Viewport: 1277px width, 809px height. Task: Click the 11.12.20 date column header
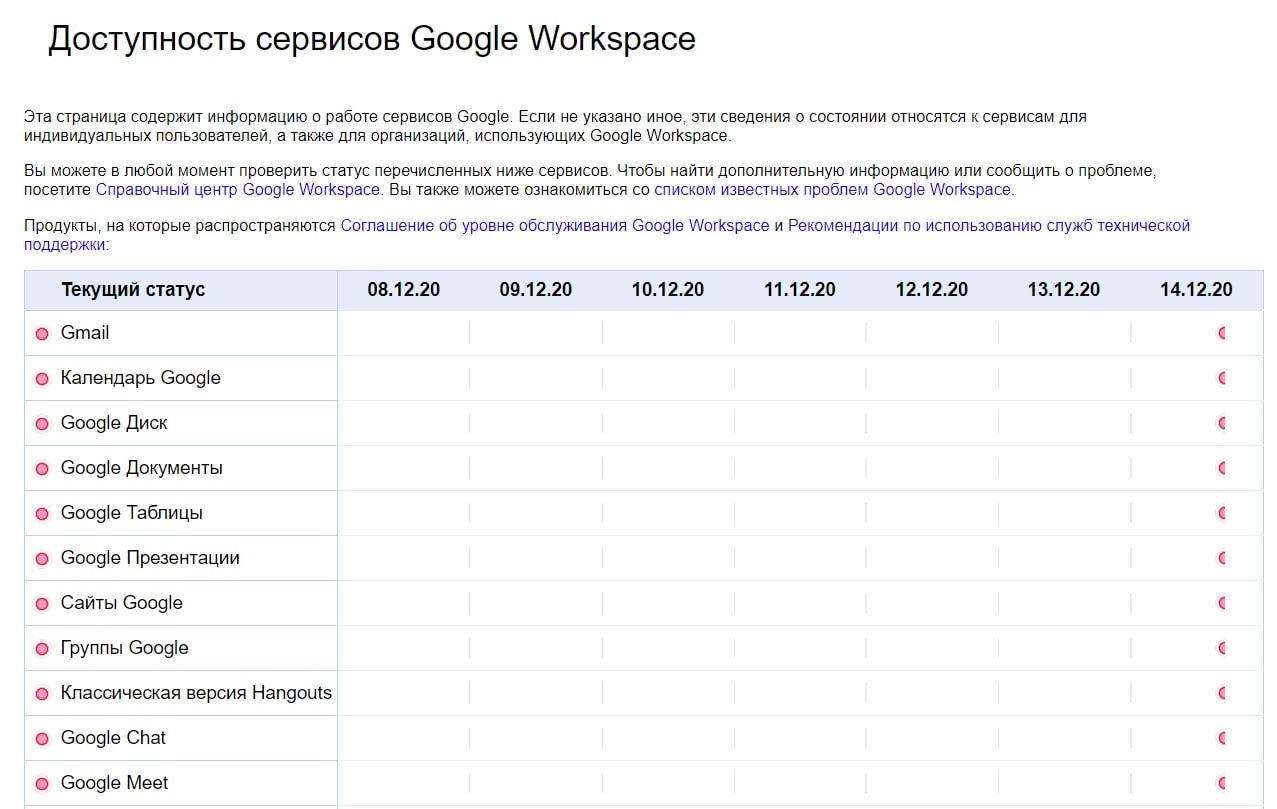800,290
